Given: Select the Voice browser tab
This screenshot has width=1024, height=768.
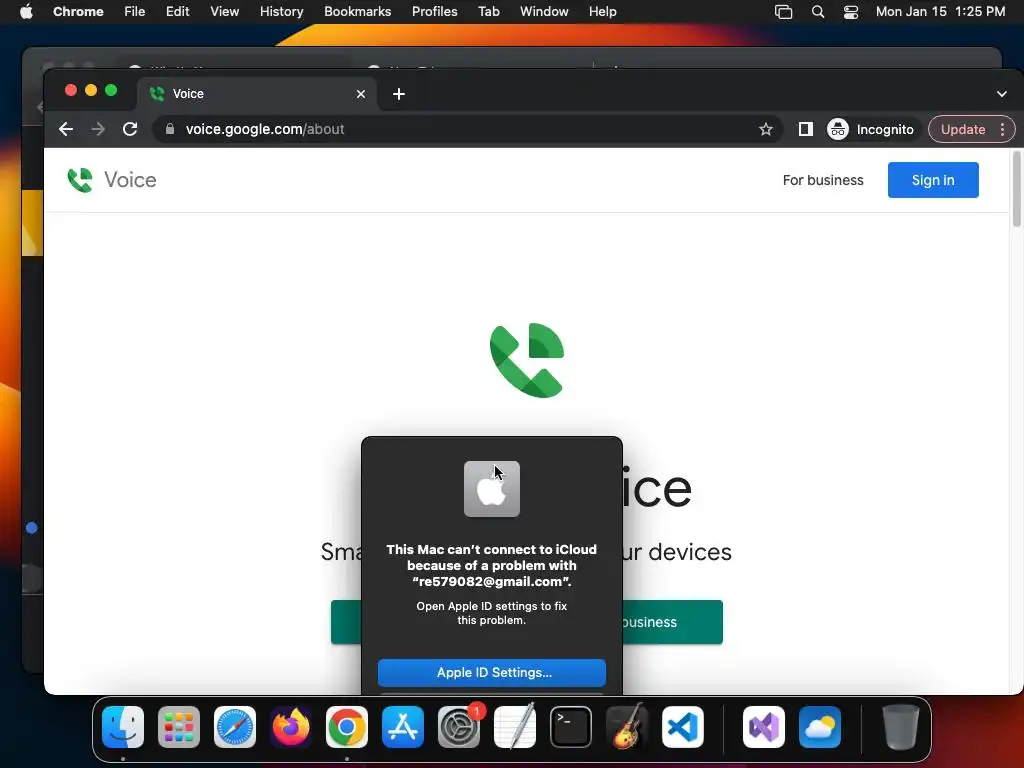Looking at the screenshot, I should tap(257, 94).
